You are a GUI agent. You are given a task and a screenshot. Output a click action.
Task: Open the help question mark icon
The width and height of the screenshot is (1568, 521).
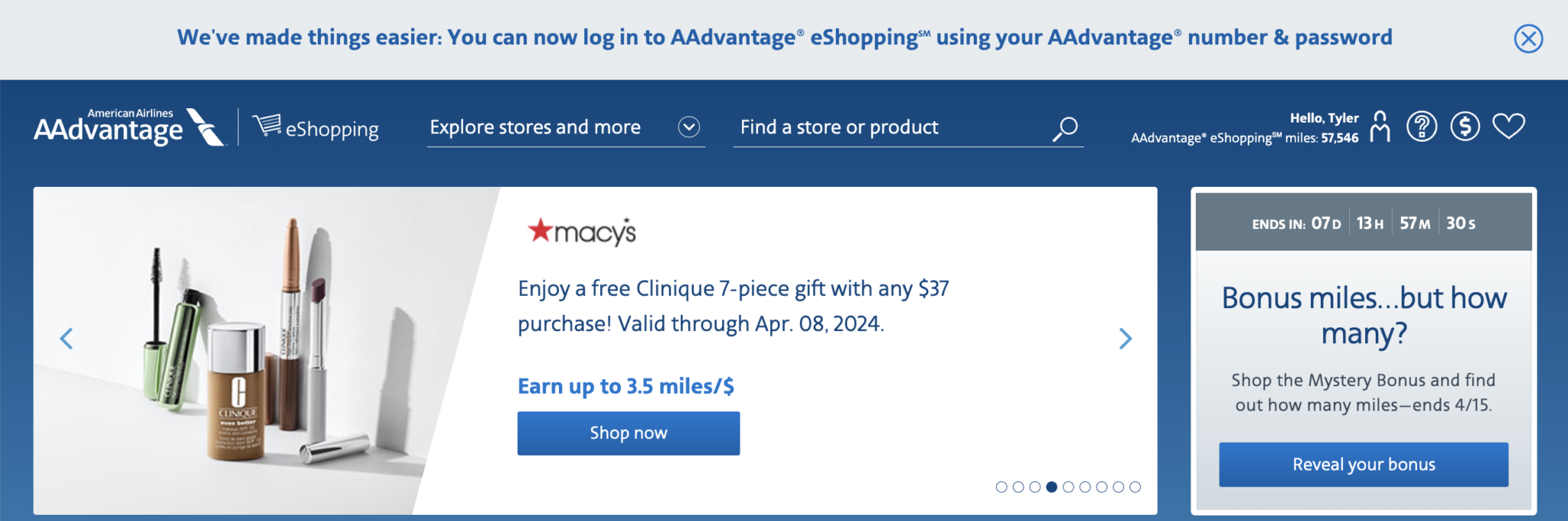point(1422,126)
